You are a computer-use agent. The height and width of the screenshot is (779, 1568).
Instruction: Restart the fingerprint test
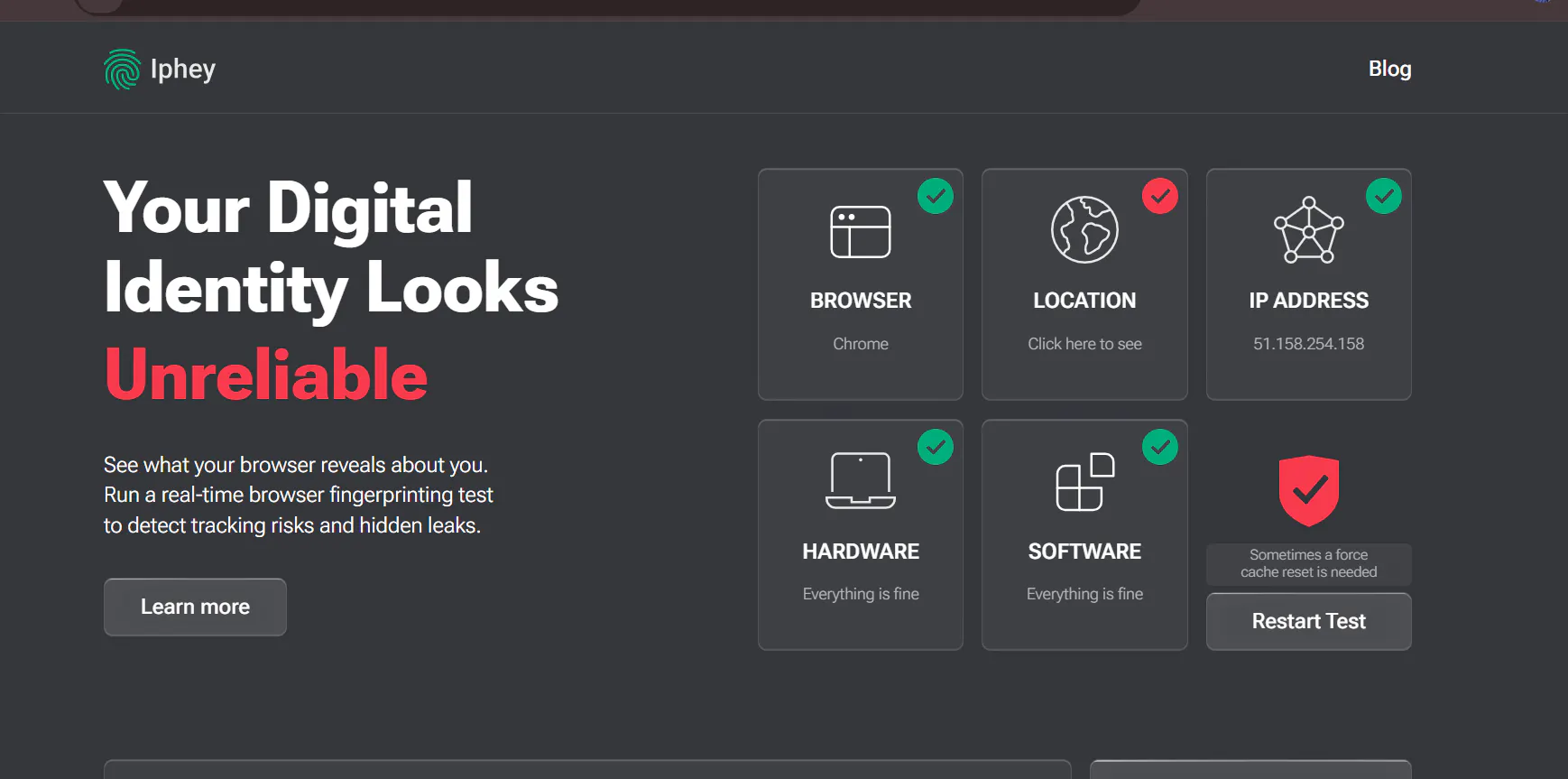tap(1308, 621)
